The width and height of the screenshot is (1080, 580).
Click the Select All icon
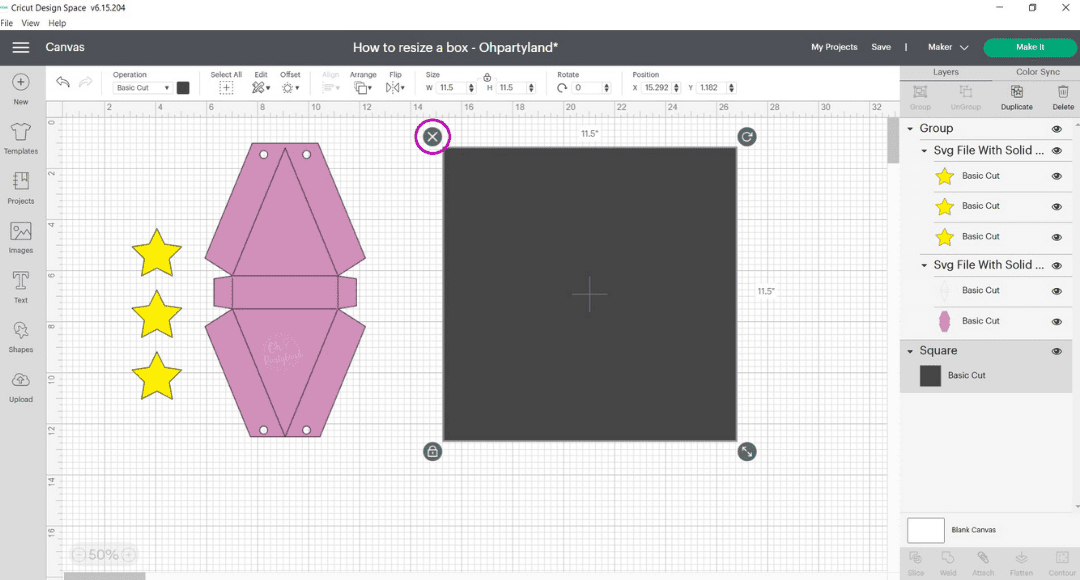(x=226, y=87)
